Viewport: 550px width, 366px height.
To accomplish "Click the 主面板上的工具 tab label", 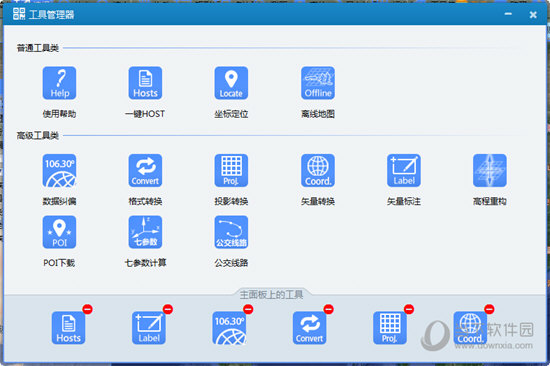I will pos(271,294).
